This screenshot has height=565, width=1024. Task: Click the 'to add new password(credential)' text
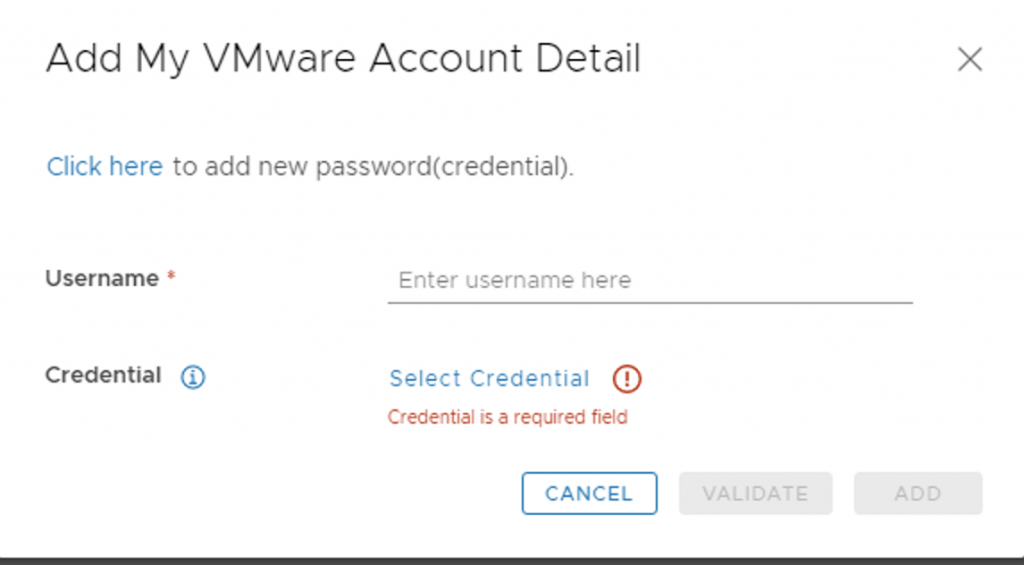pyautogui.click(x=373, y=167)
